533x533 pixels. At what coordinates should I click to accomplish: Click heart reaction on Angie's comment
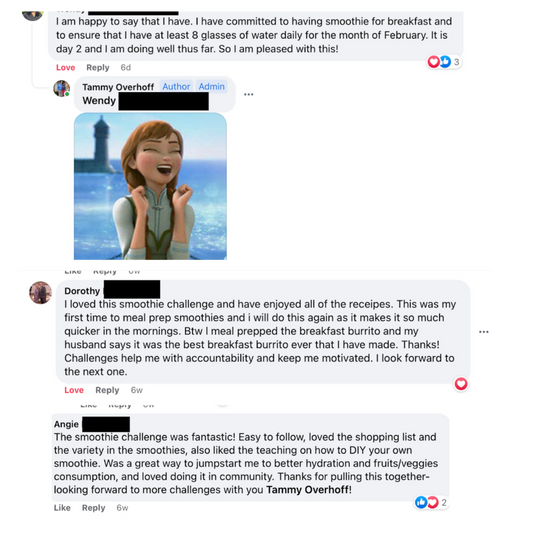pyautogui.click(x=433, y=502)
